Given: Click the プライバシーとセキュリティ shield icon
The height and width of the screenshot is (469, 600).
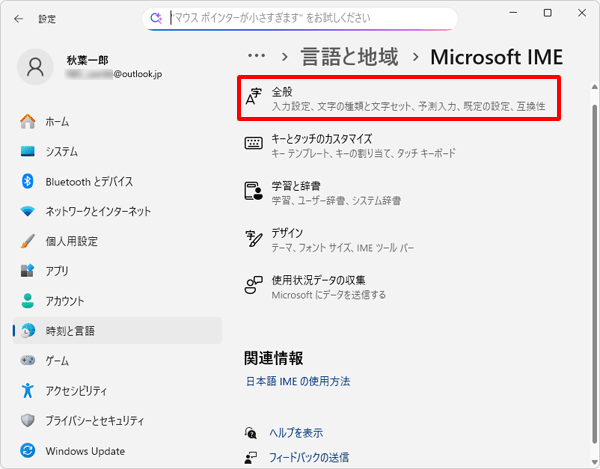Looking at the screenshot, I should (28, 420).
